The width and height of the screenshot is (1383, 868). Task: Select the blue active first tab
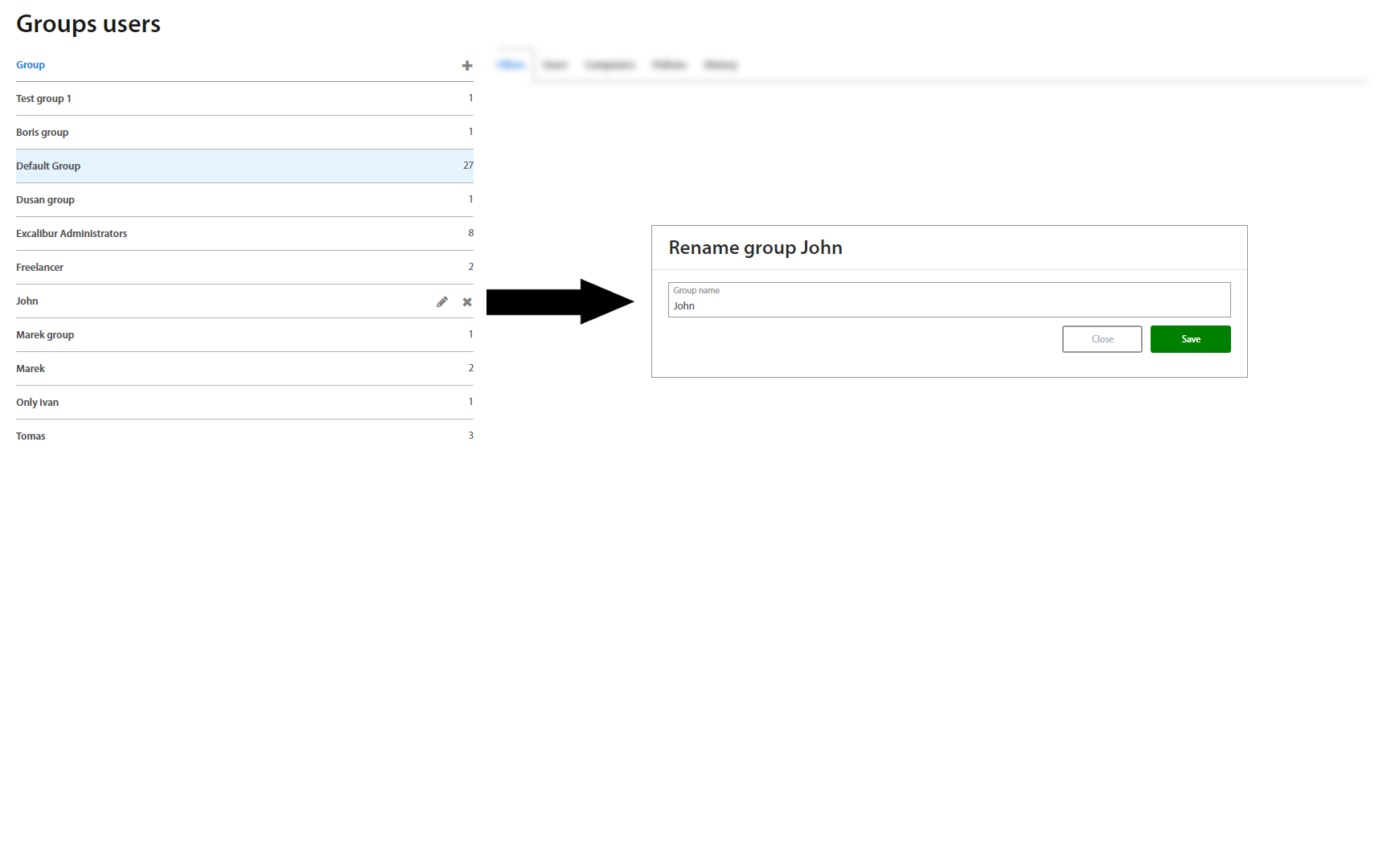coord(511,65)
